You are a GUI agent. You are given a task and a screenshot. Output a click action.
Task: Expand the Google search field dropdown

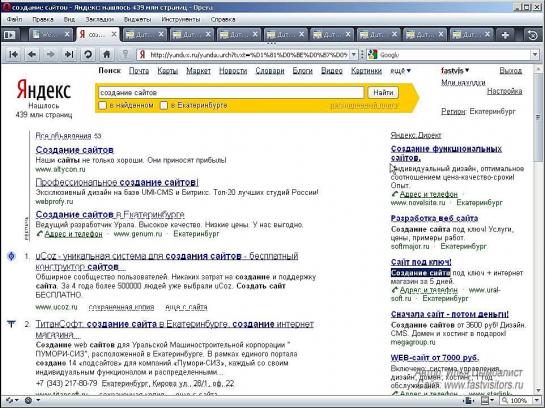coord(535,55)
